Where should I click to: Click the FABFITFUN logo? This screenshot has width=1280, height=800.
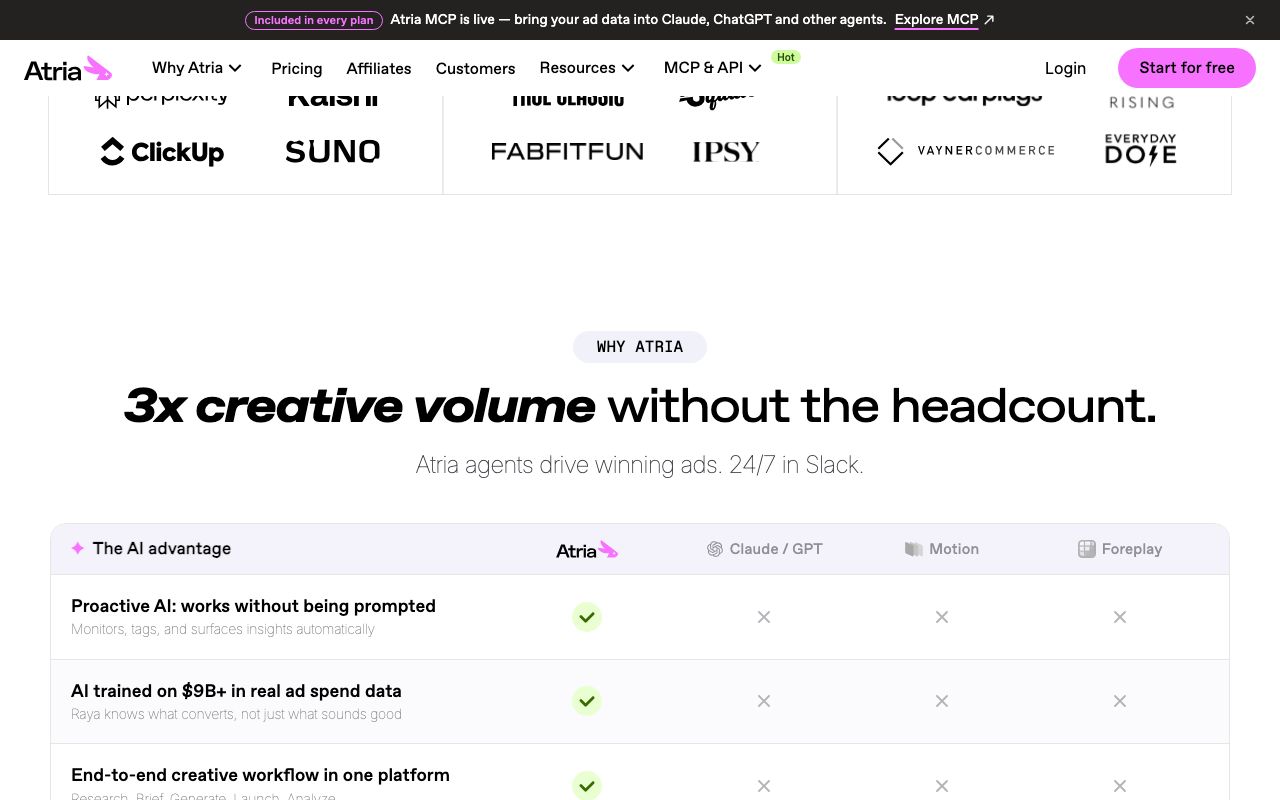(567, 152)
